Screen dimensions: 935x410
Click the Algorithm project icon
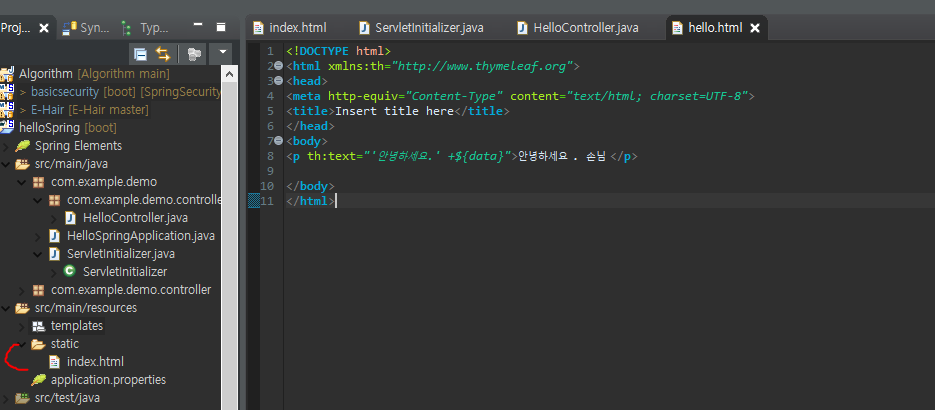7,74
